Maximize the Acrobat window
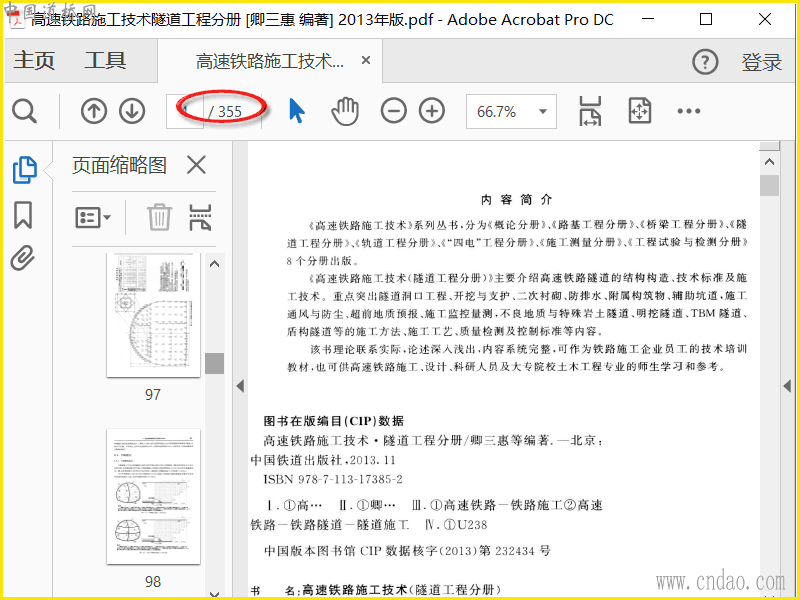Image resolution: width=800 pixels, height=600 pixels. (706, 19)
